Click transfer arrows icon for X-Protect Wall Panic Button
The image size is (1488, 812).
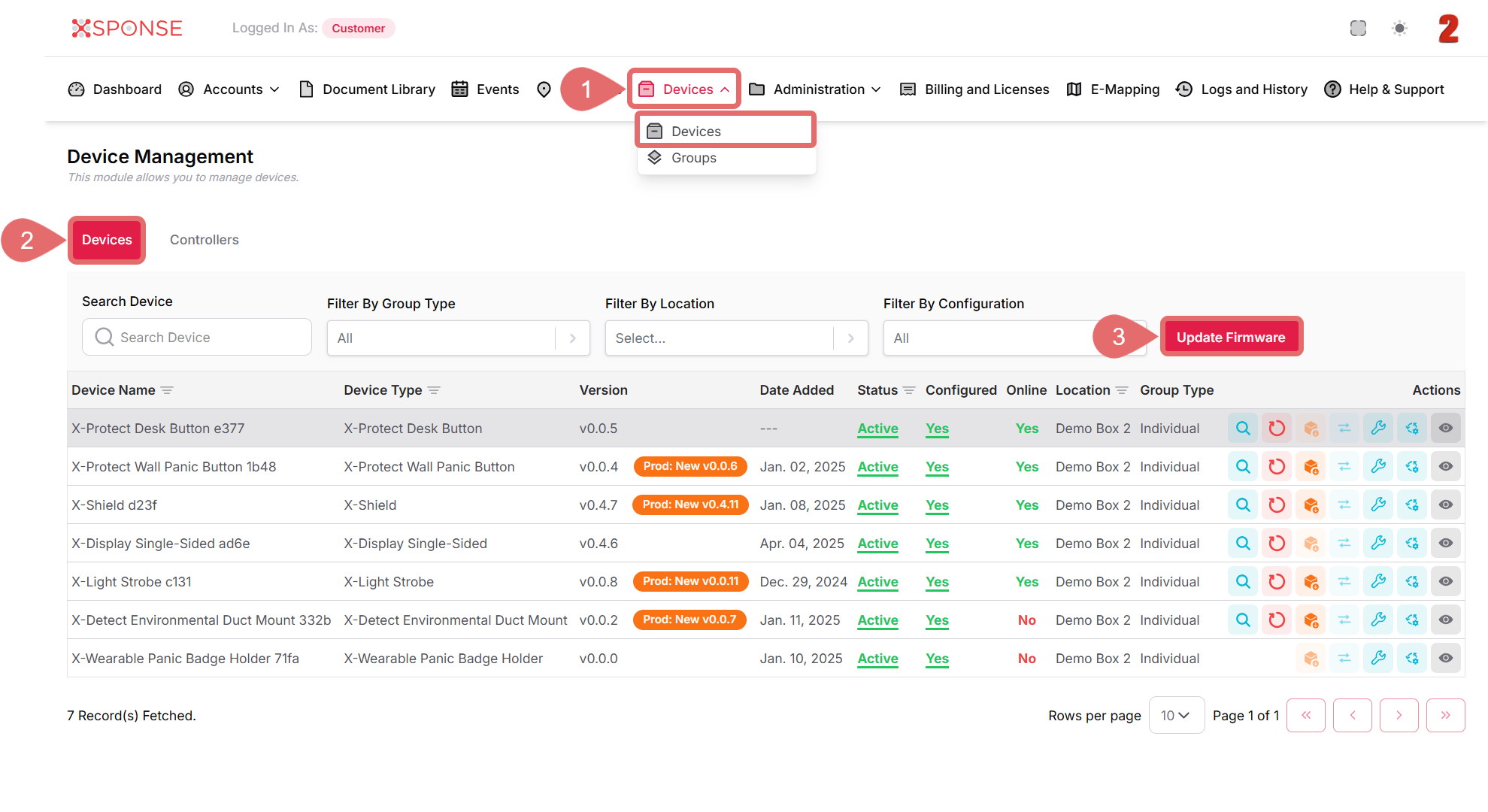[1344, 467]
